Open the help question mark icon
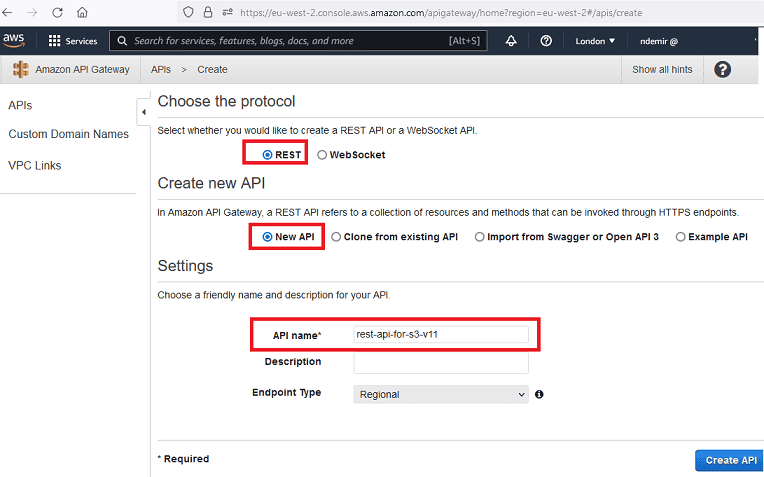 (546, 41)
